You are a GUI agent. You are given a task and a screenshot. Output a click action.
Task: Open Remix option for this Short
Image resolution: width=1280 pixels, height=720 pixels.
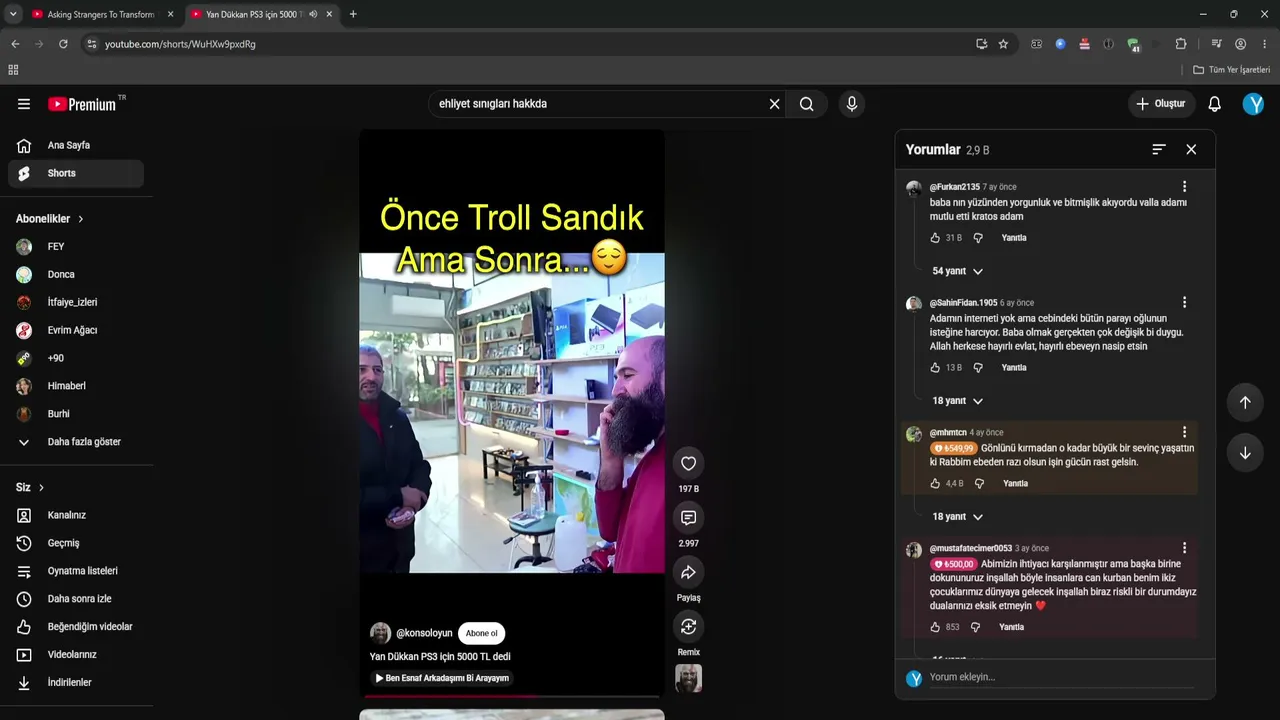tap(688, 626)
